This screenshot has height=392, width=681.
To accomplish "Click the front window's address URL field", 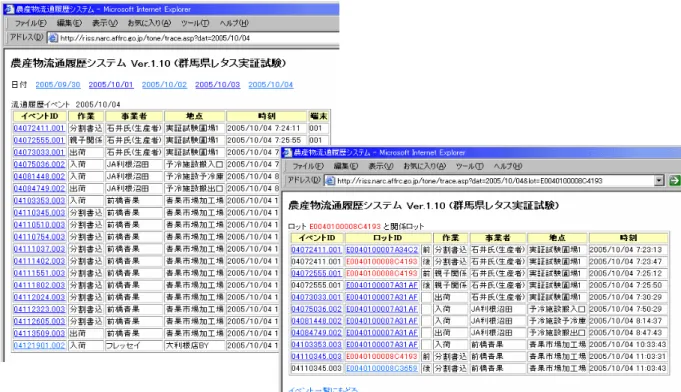I will click(495, 181).
